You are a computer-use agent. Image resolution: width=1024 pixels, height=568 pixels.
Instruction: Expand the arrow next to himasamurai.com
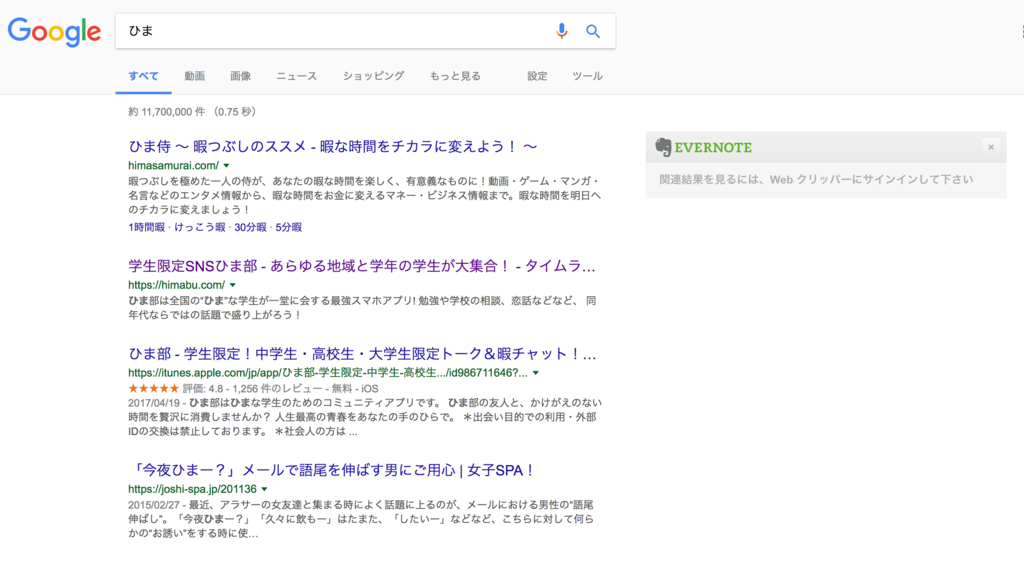point(227,166)
